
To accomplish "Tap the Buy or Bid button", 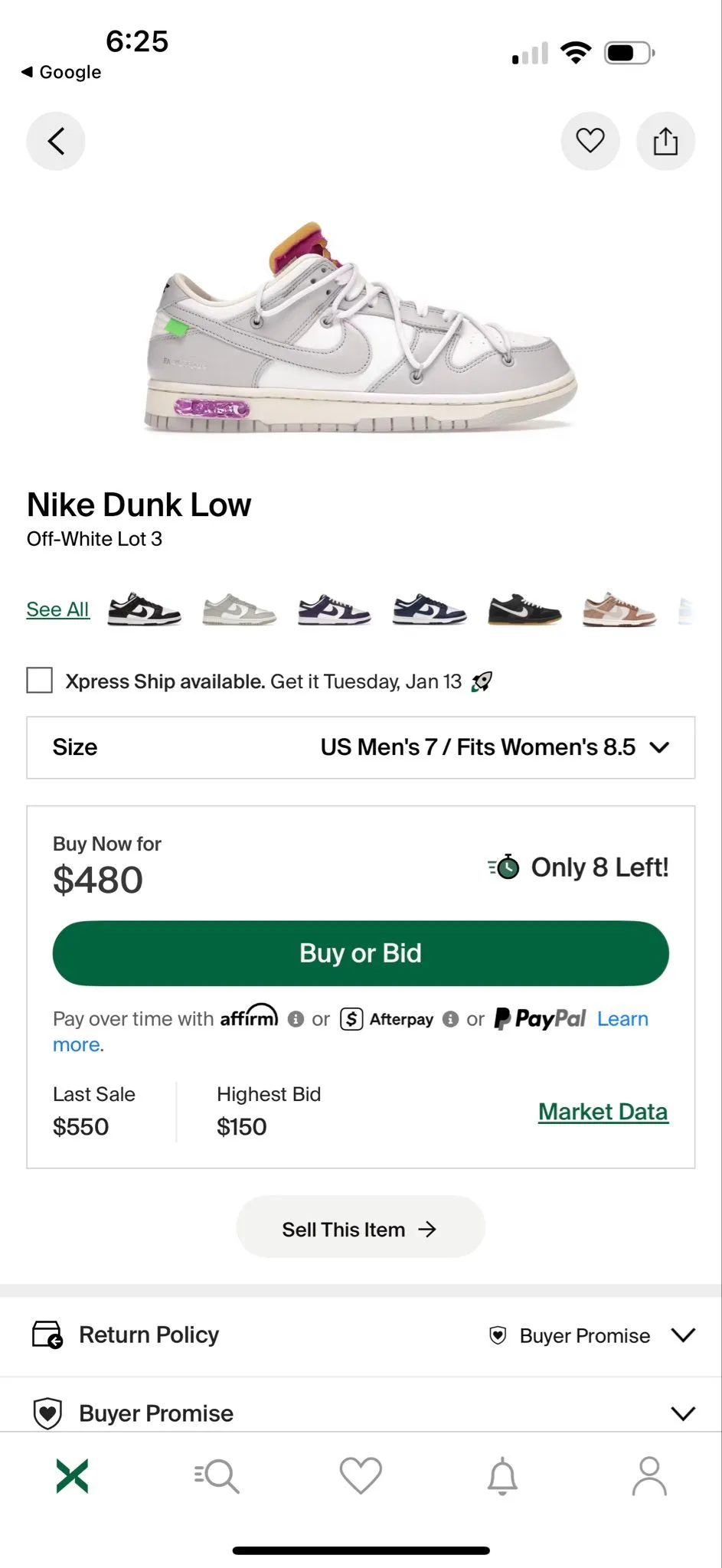I will 361,953.
